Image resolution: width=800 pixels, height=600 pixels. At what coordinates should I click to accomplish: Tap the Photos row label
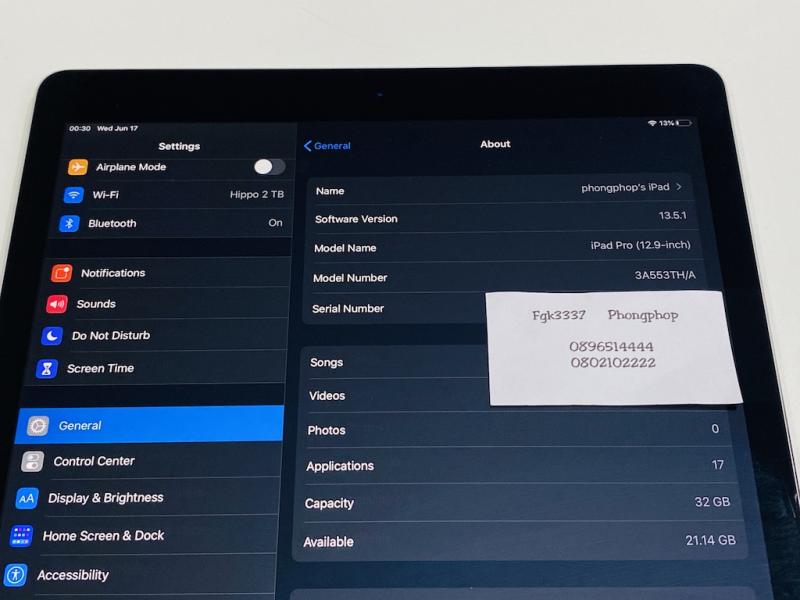[x=327, y=431]
